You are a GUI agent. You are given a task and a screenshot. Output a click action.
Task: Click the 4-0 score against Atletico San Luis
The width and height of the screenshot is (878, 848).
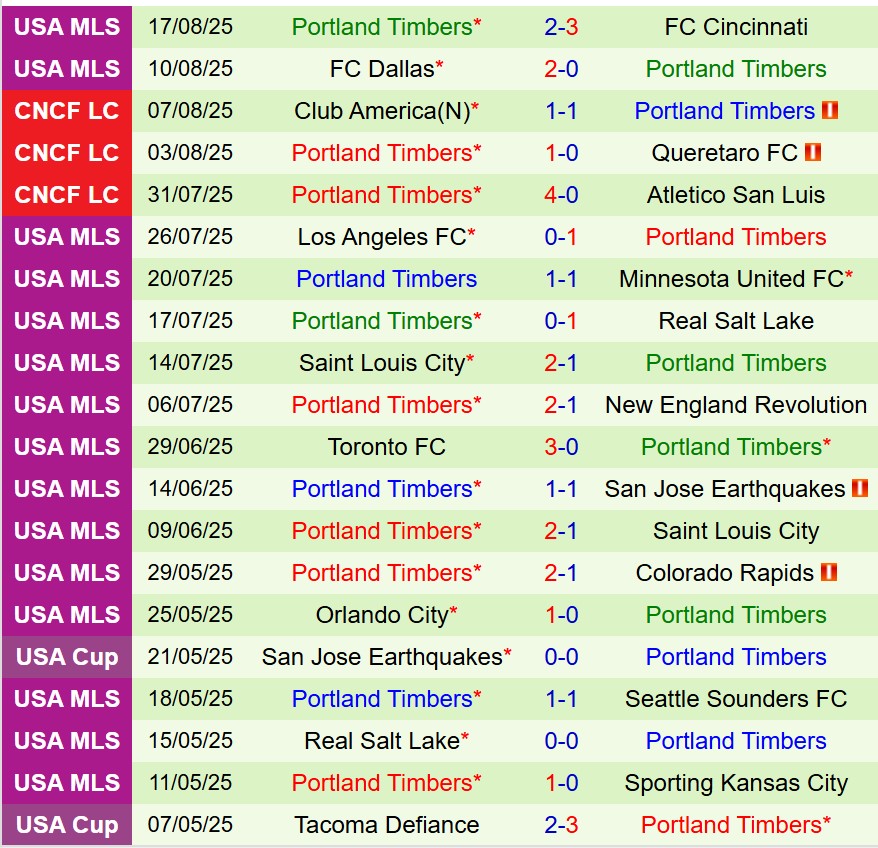pyautogui.click(x=561, y=195)
